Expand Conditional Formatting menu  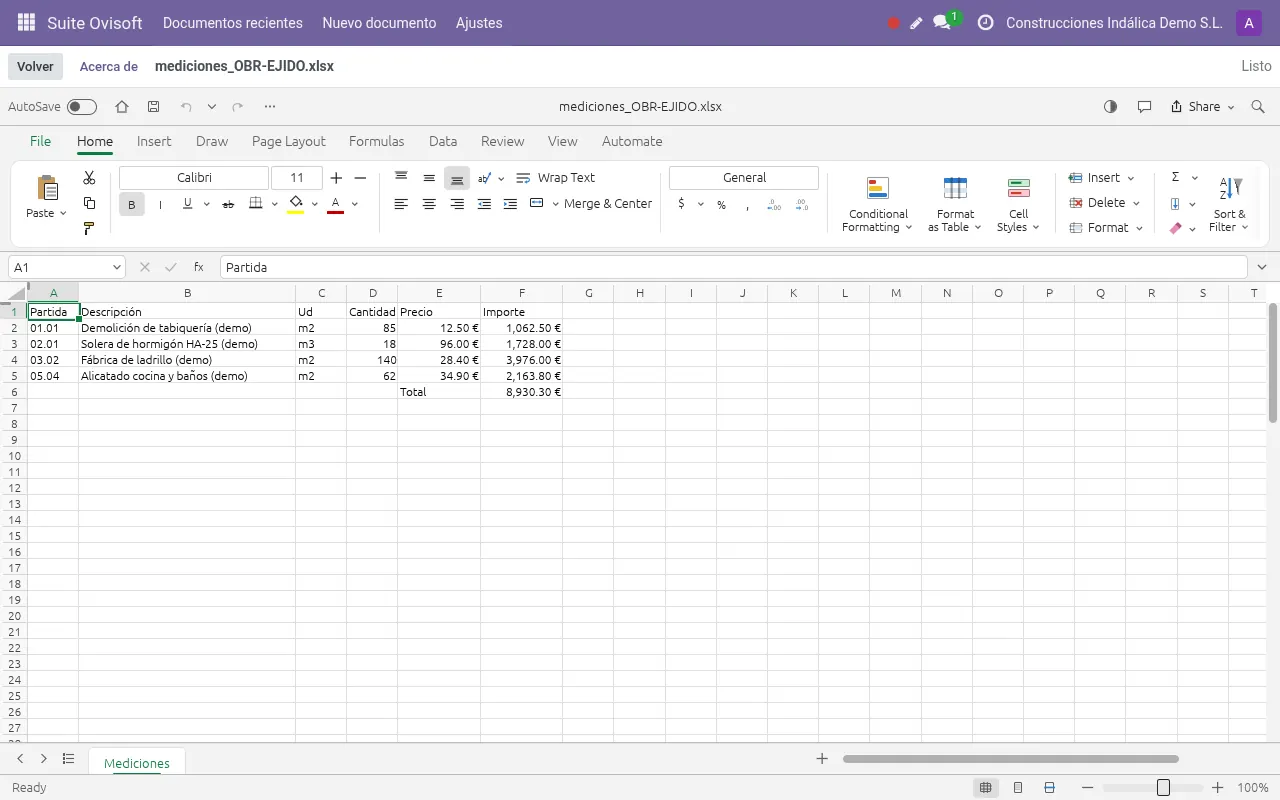pos(877,205)
